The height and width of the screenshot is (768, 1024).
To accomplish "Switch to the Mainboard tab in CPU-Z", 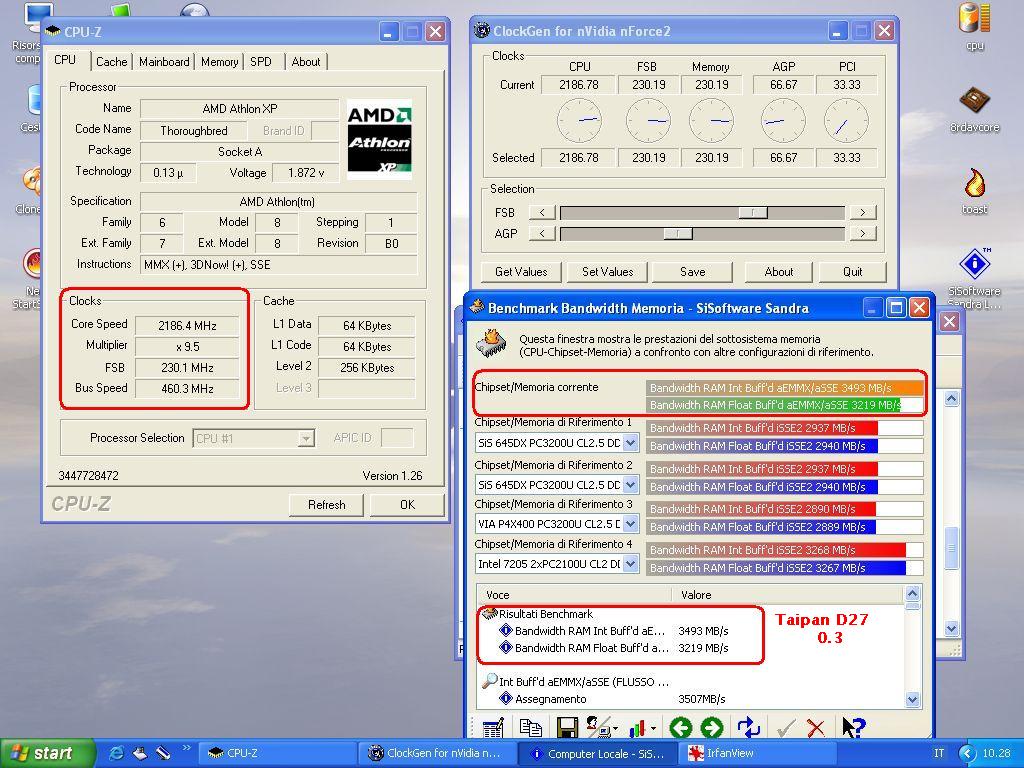I will 164,61.
